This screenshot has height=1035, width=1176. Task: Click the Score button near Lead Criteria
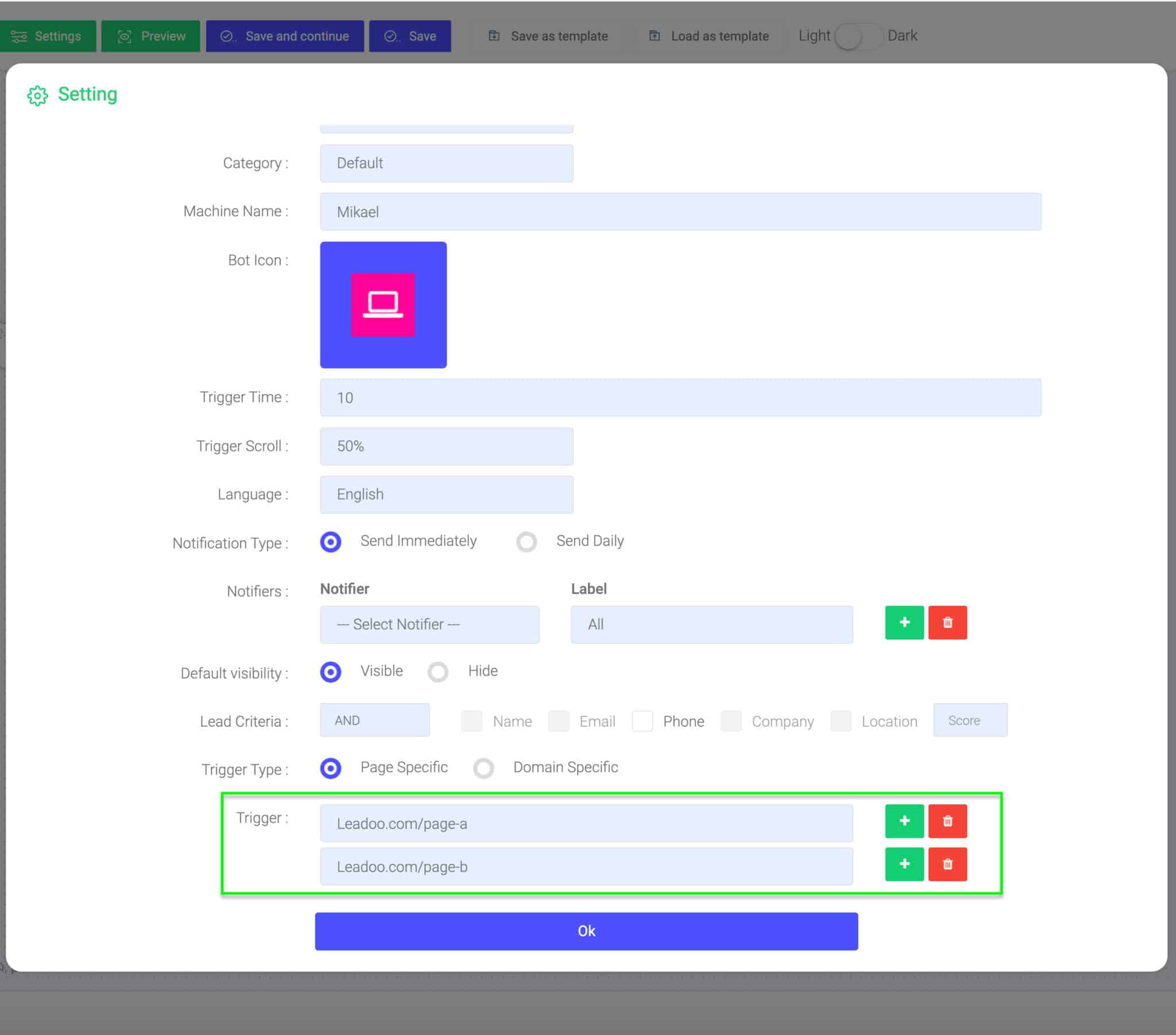(970, 720)
